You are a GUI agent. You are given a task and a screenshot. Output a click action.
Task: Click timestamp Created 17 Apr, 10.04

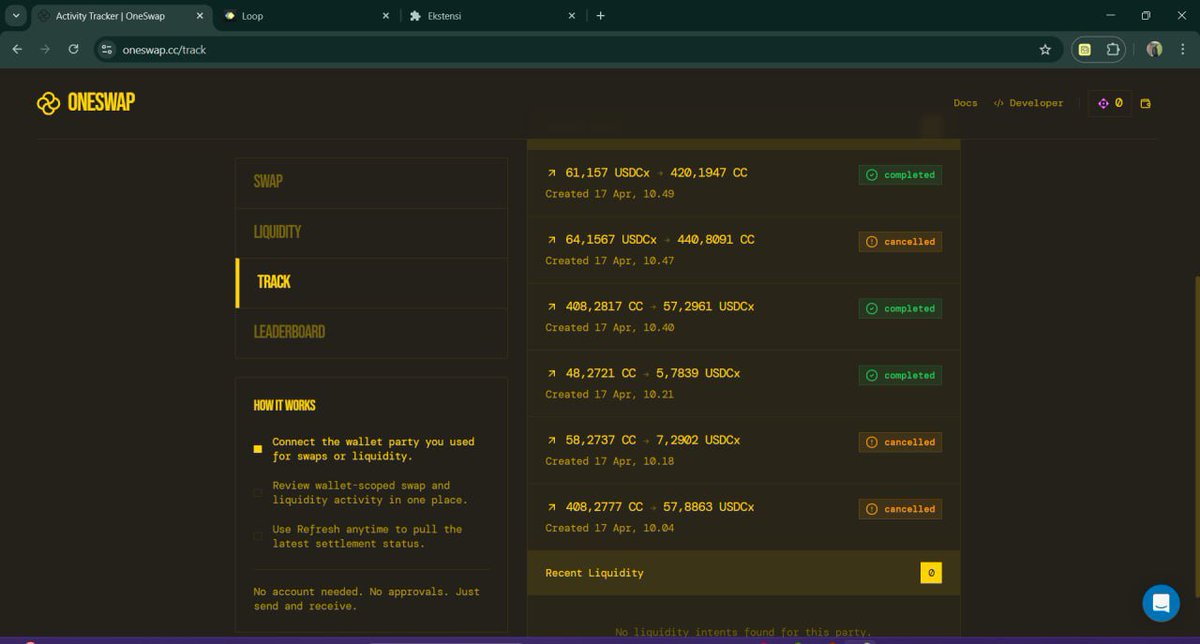click(x=610, y=528)
